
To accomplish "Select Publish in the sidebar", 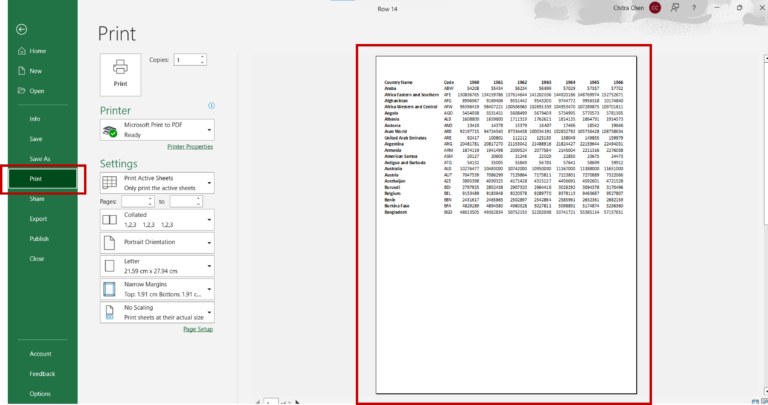I will 39,239.
